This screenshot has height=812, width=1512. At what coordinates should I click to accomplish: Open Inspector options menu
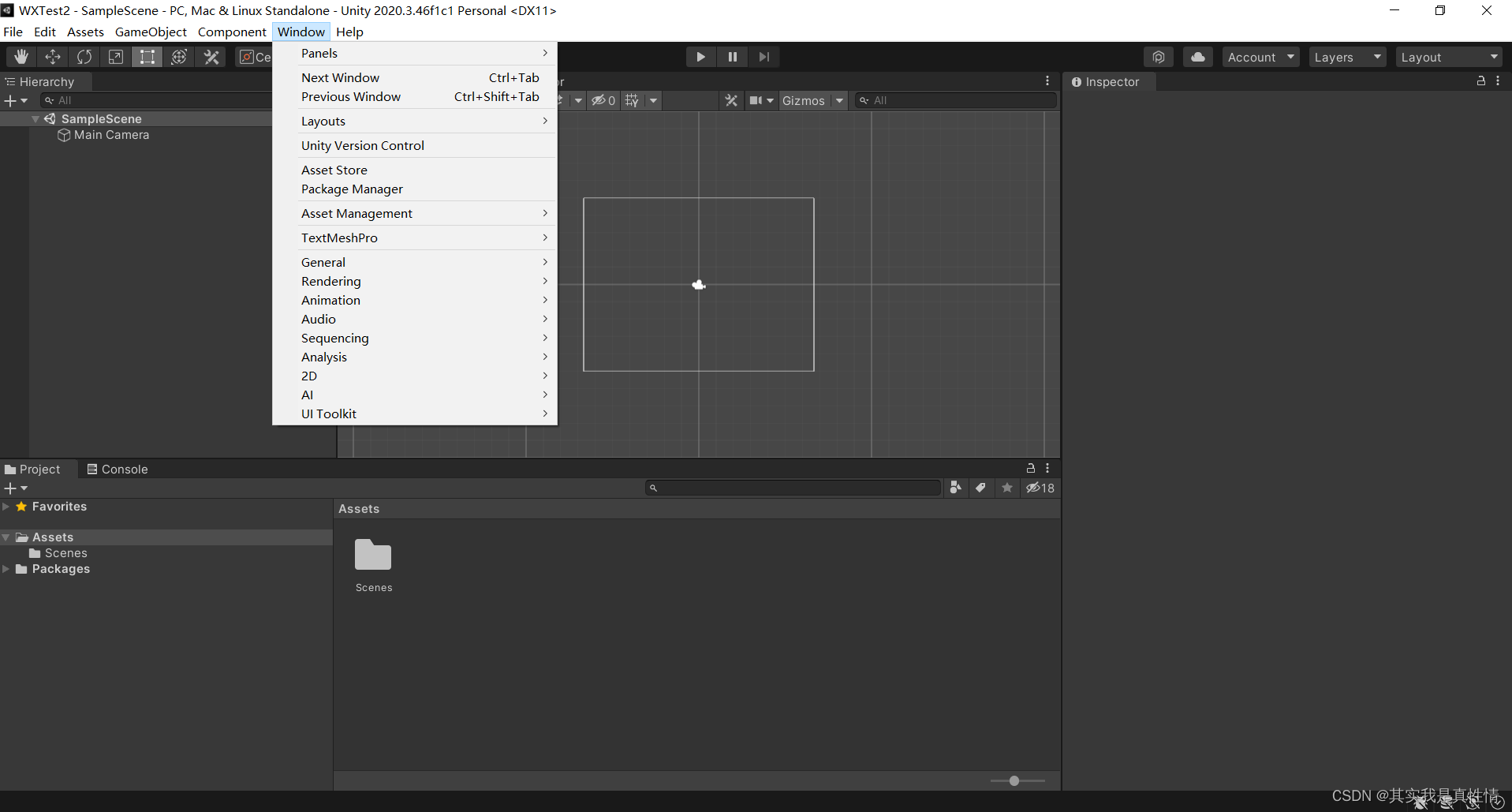tap(1498, 81)
